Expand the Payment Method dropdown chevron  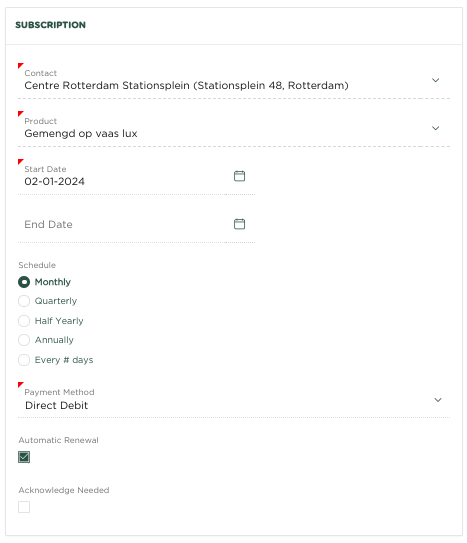tap(438, 400)
